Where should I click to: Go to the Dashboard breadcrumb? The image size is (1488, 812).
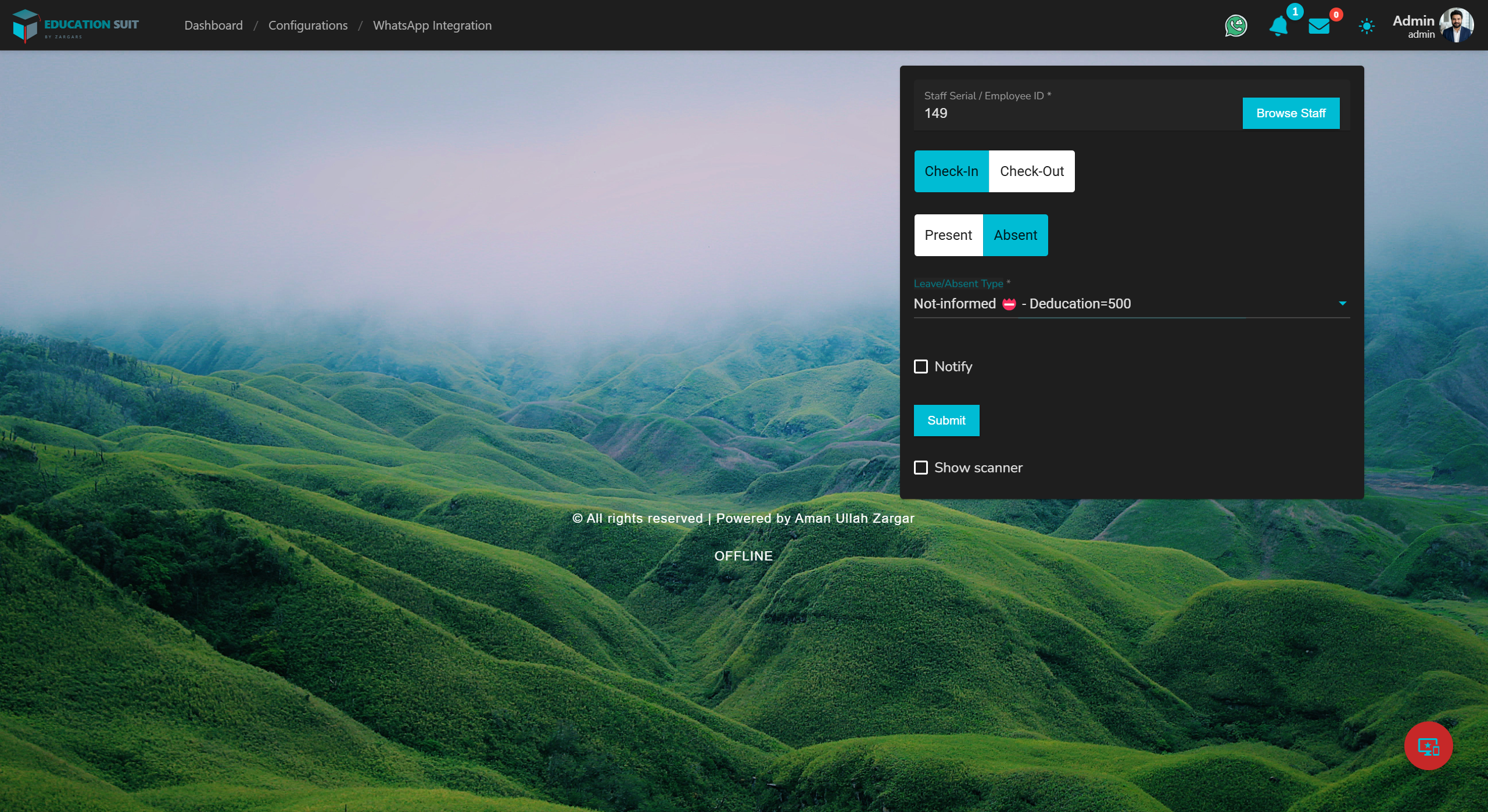pyautogui.click(x=213, y=26)
